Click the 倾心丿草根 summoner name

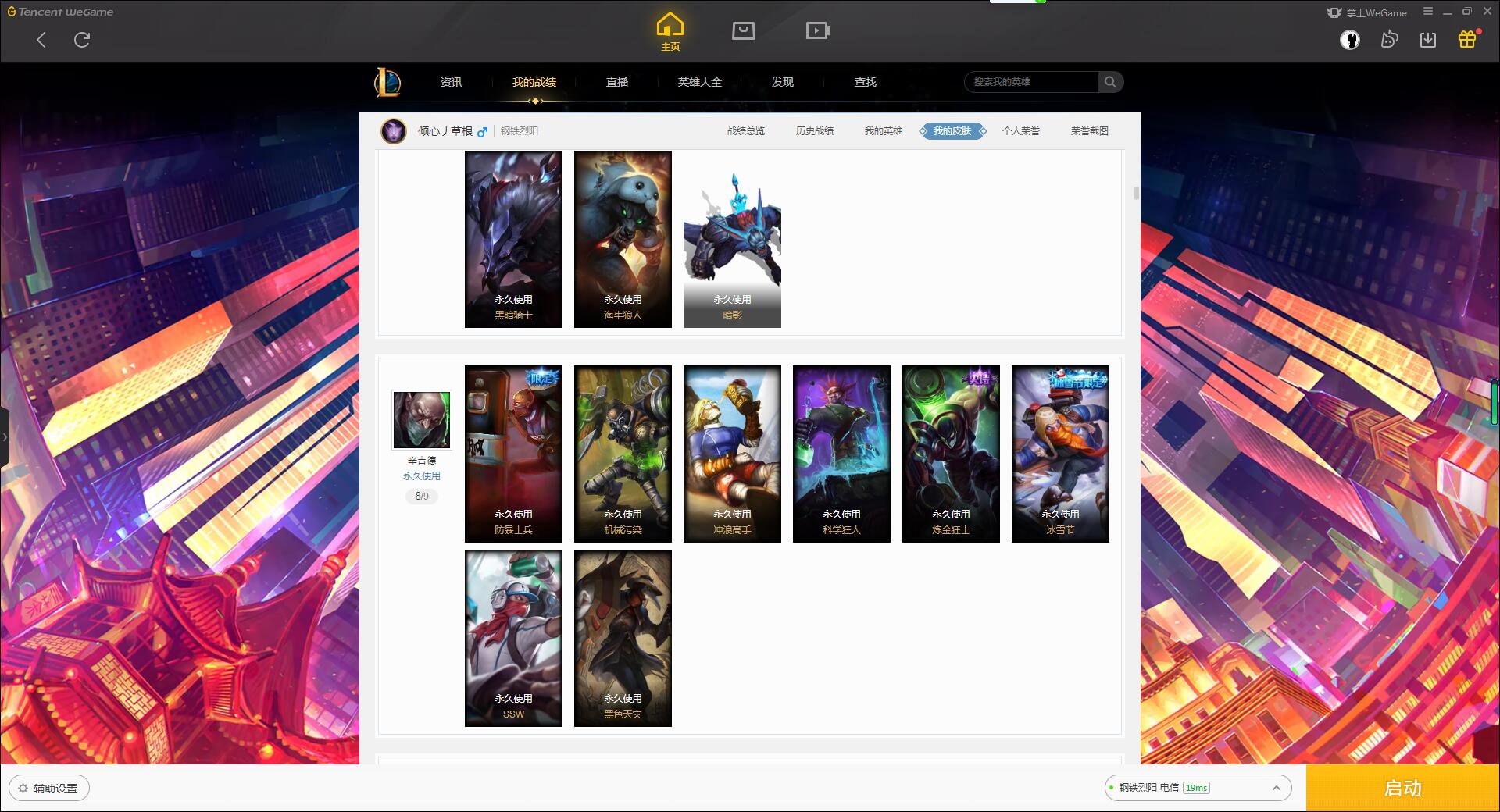(x=445, y=131)
